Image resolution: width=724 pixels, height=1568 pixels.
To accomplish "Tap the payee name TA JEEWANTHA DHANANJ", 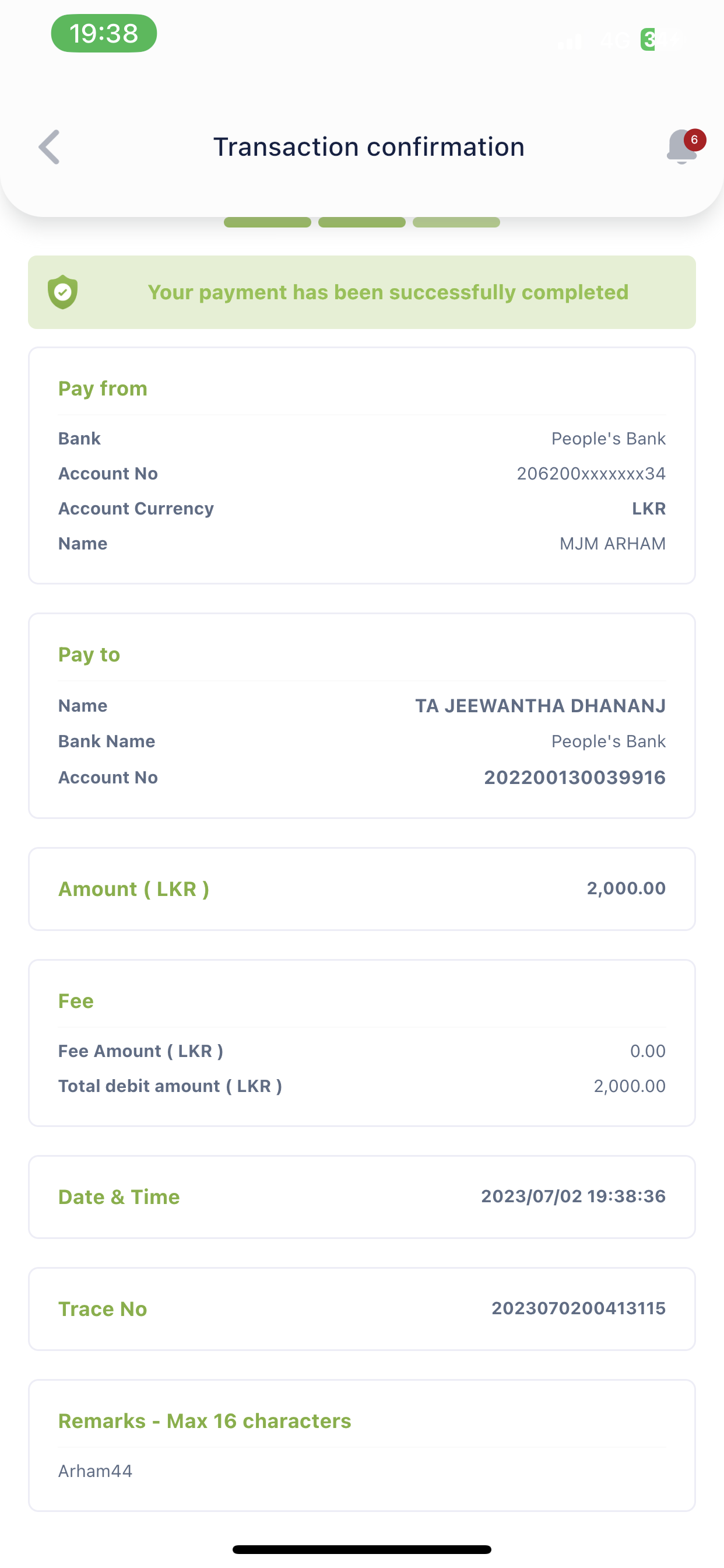I will pos(540,705).
